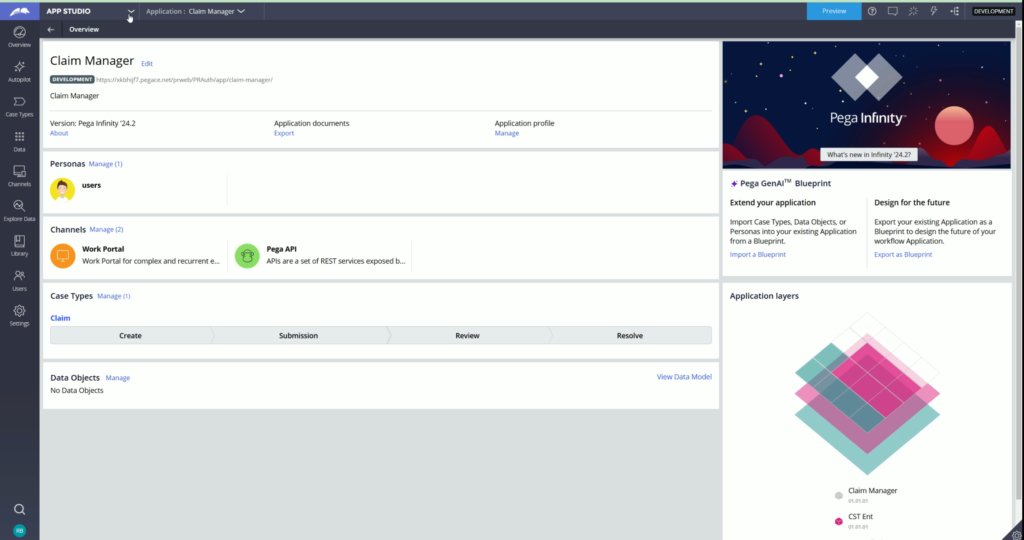Open the chat bubble icon in header
The width and height of the screenshot is (1024, 540).
[x=893, y=11]
